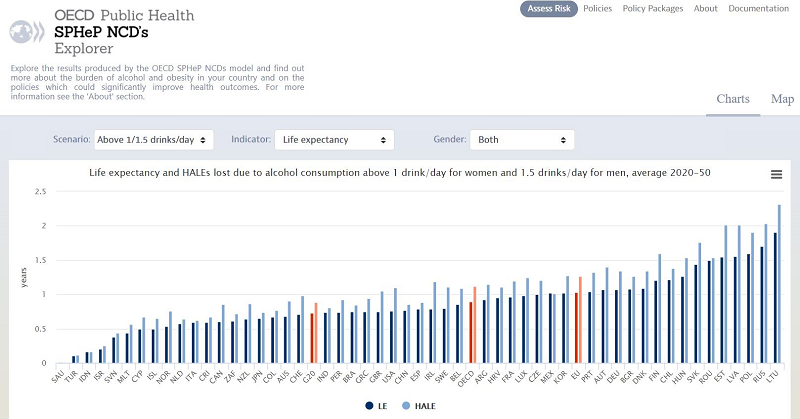Open the About section
This screenshot has width=800, height=419.
point(706,9)
